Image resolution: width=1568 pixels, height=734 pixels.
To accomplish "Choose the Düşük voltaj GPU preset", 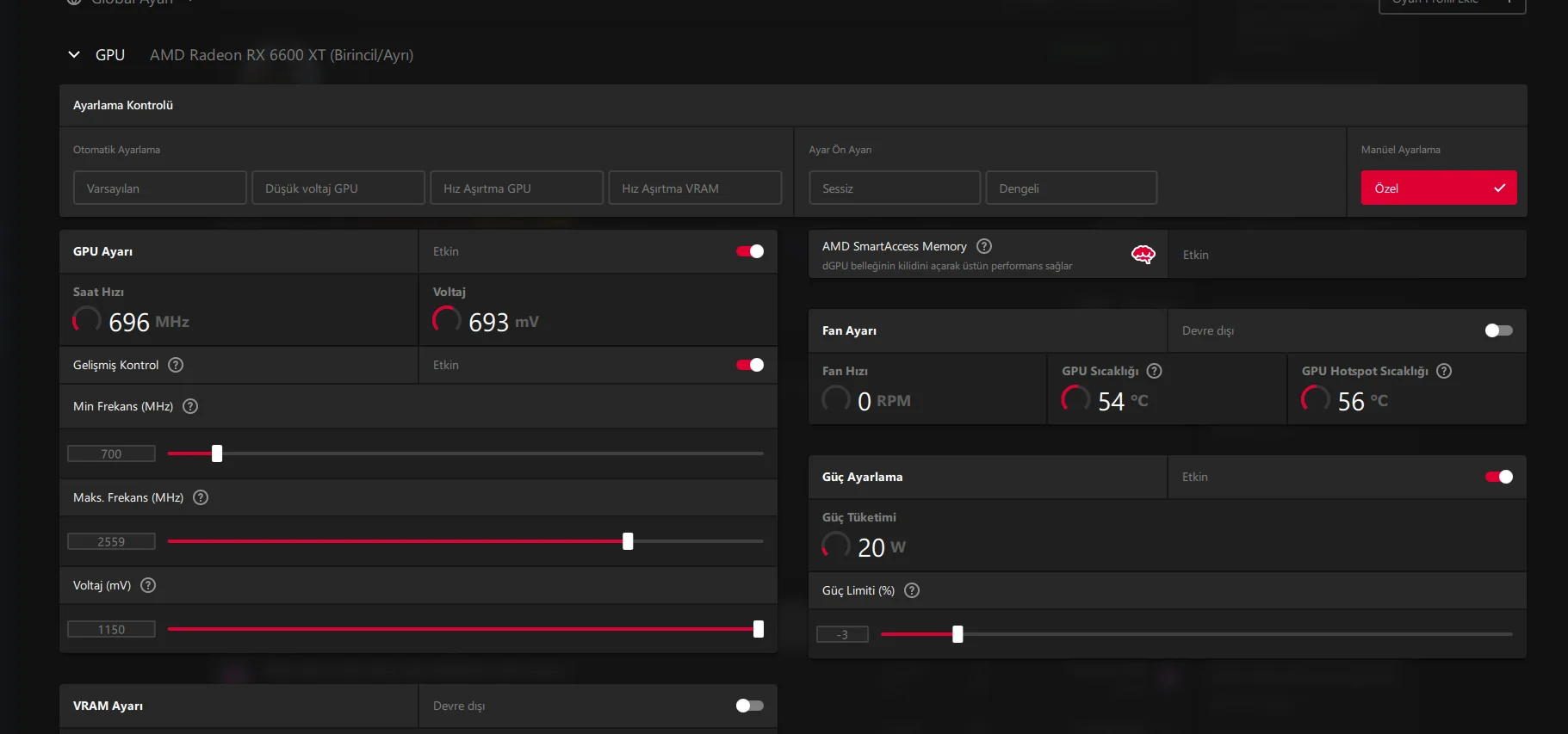I will click(338, 188).
